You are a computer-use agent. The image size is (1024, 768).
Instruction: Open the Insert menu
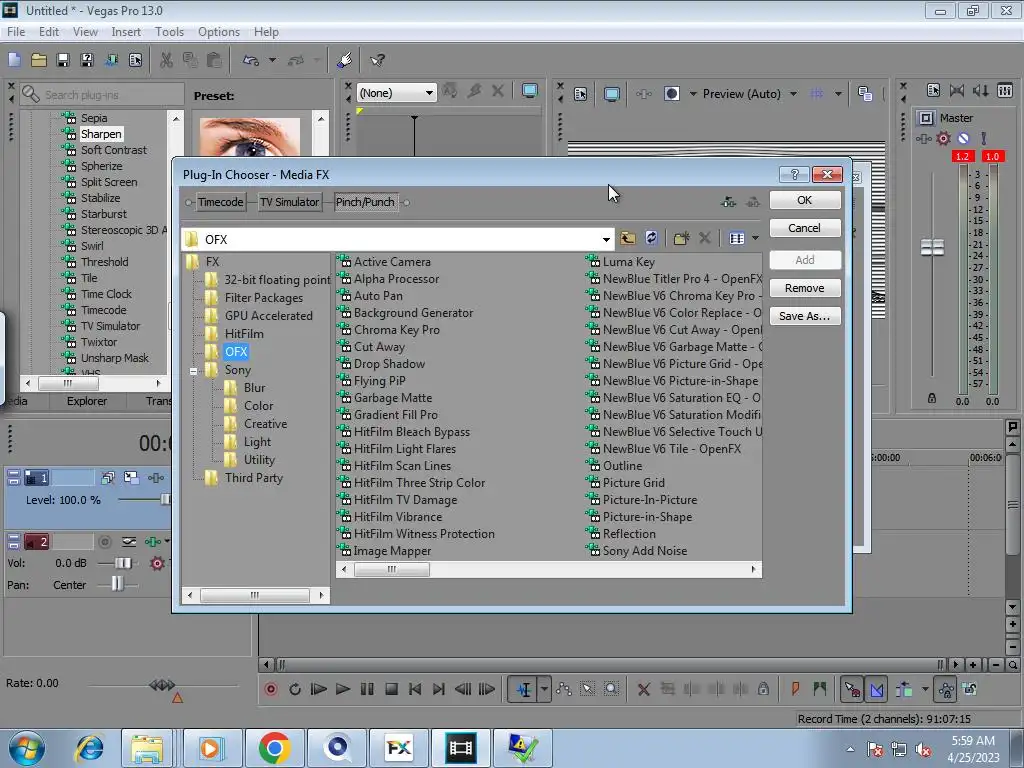[x=126, y=31]
